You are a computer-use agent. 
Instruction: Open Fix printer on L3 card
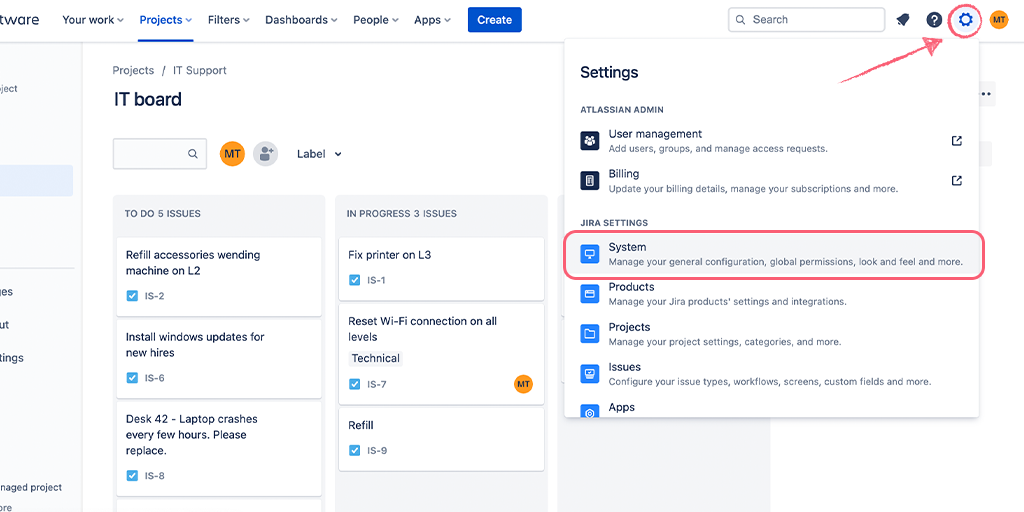tap(441, 268)
